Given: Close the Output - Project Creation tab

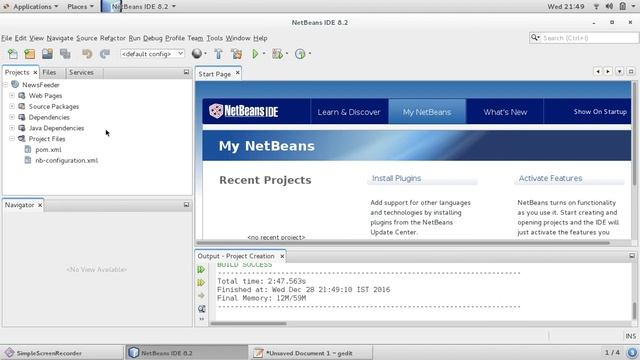Looking at the screenshot, I should (282, 256).
